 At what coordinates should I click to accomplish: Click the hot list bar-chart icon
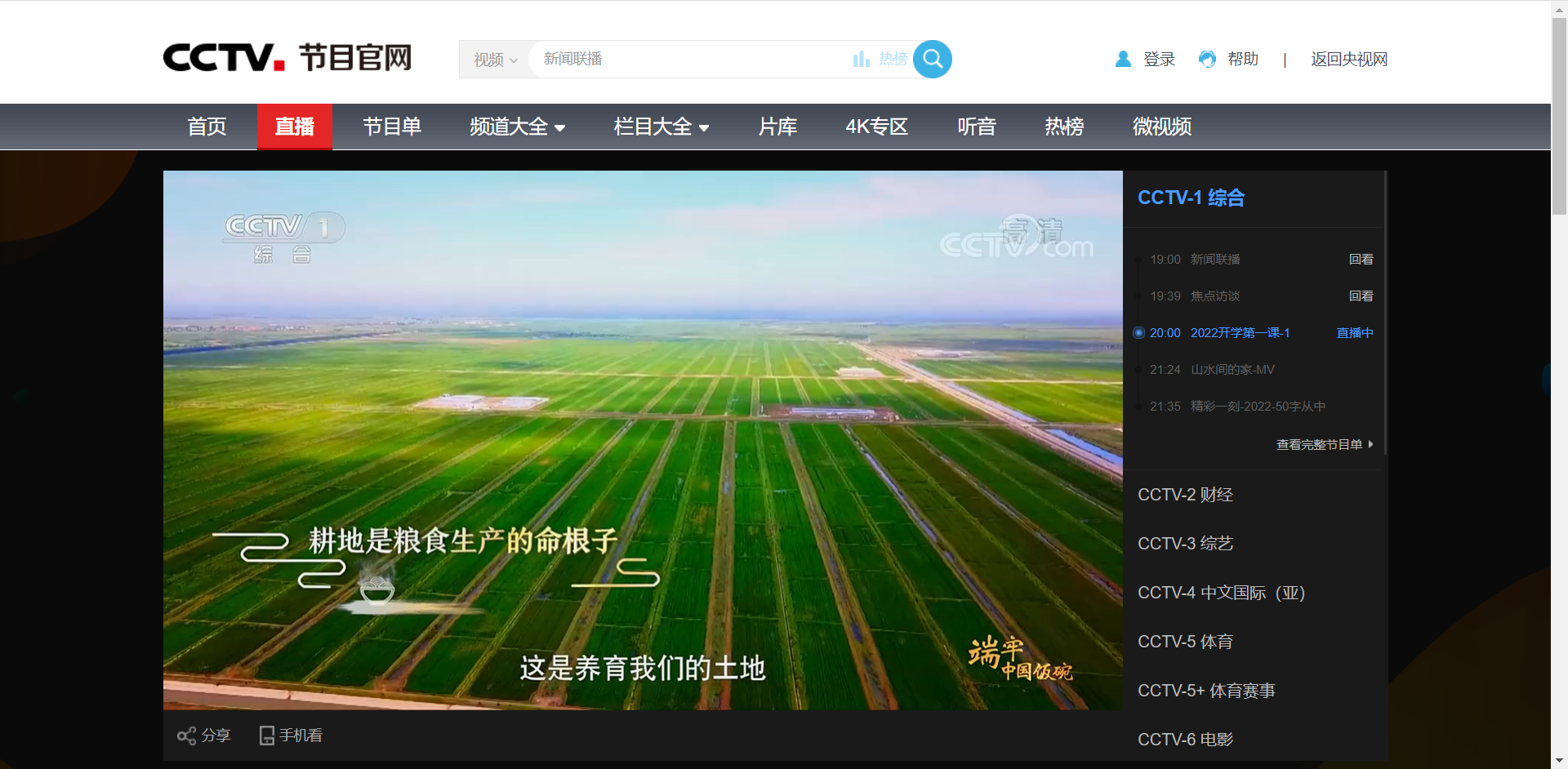(861, 59)
